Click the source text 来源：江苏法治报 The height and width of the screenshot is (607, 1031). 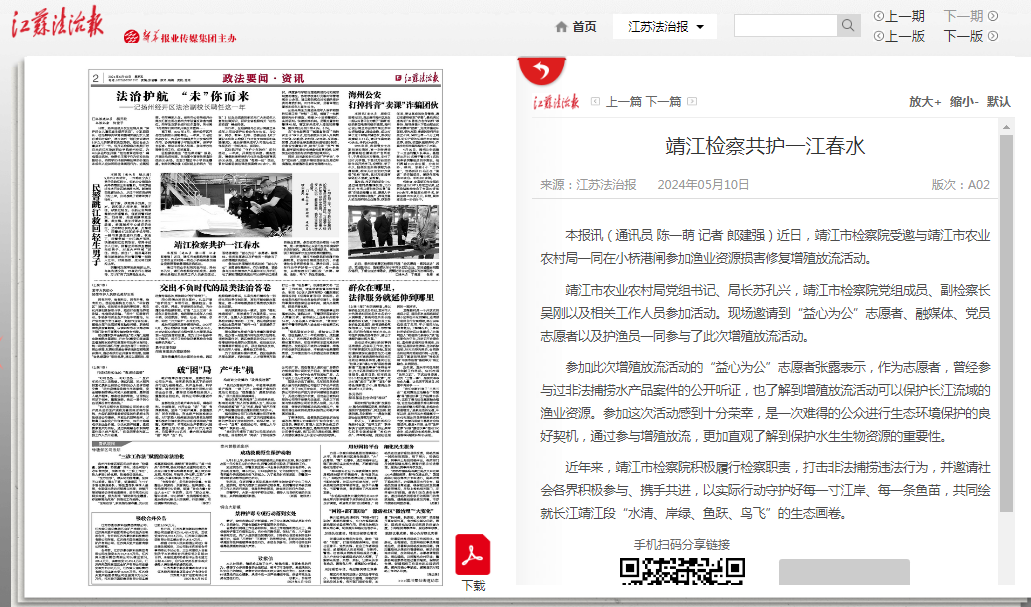coord(588,185)
